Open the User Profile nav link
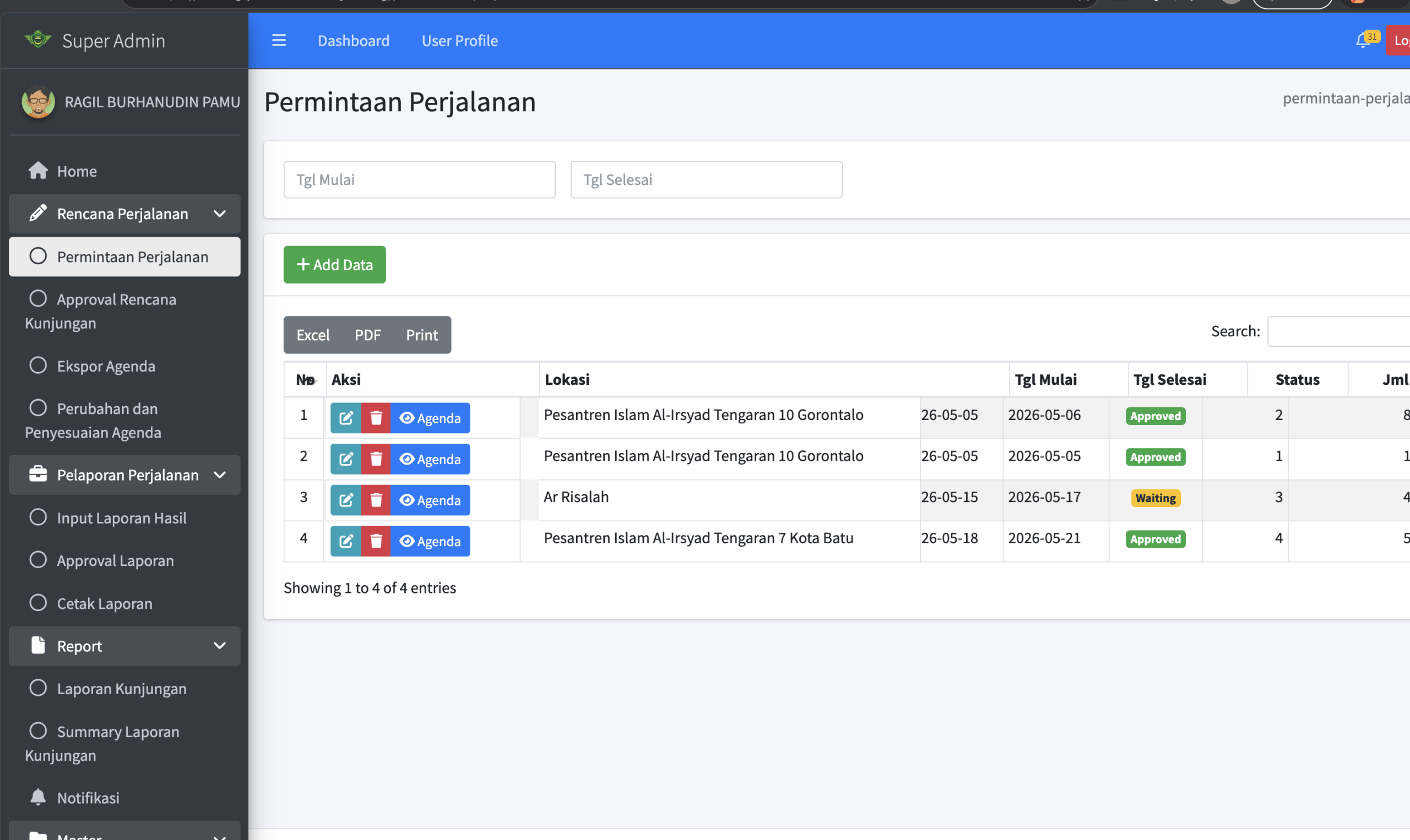The image size is (1410, 840). click(x=459, y=40)
